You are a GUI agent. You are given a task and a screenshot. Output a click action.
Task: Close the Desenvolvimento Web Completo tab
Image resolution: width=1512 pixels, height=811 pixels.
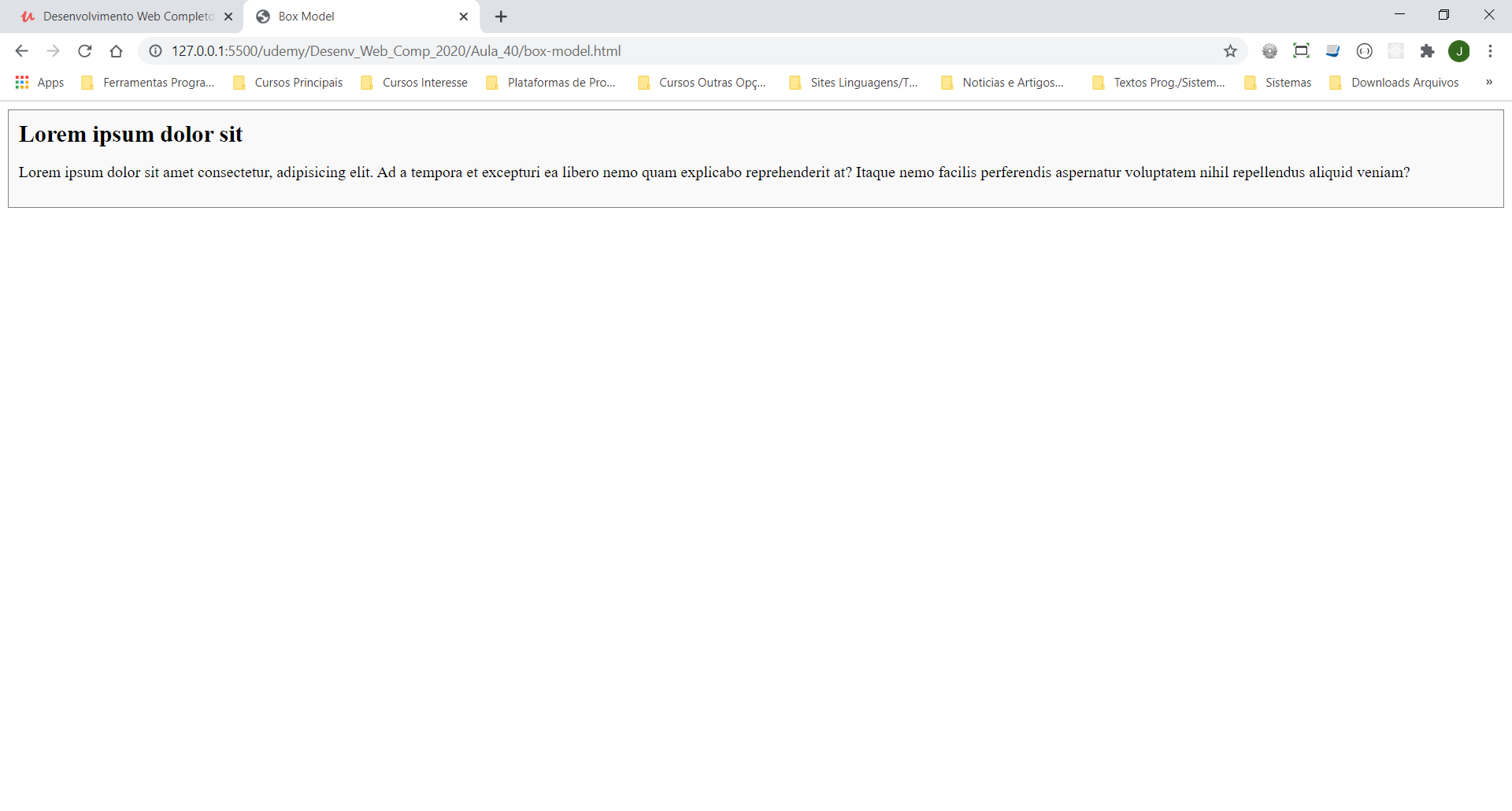[228, 17]
